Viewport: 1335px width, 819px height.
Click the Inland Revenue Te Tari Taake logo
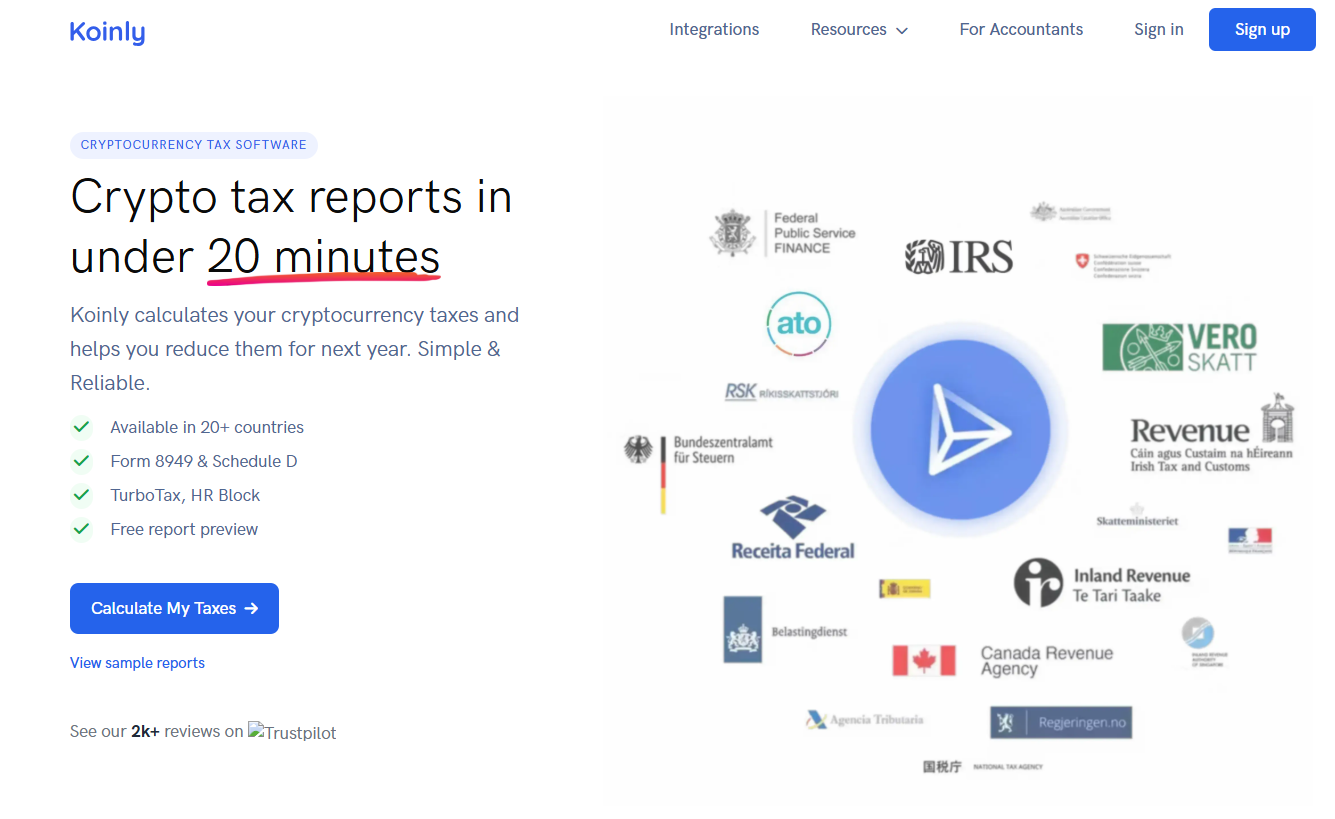[x=1101, y=584]
